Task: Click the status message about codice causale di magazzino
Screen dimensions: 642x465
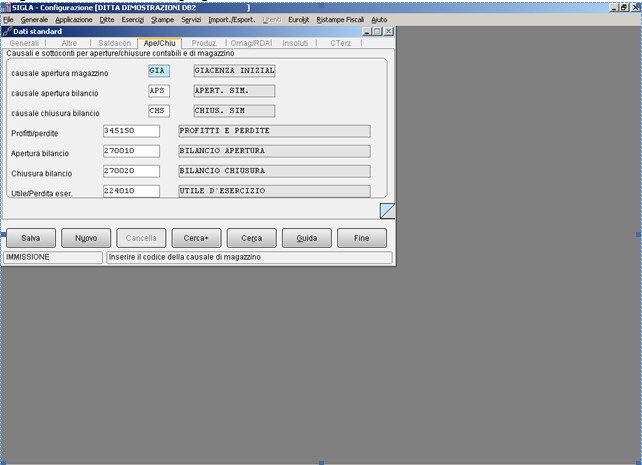Action: 249,257
